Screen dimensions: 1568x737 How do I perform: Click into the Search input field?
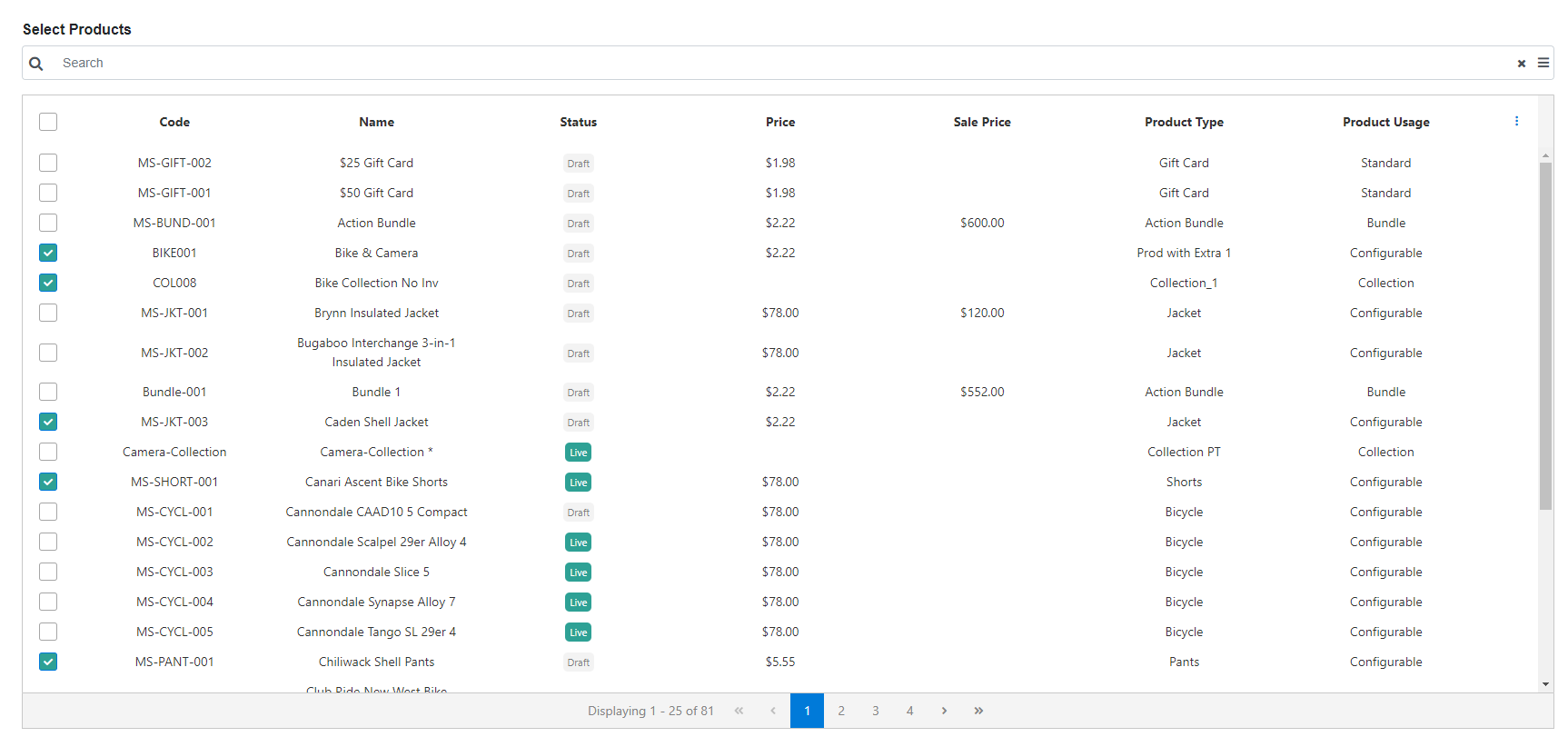coord(781,63)
